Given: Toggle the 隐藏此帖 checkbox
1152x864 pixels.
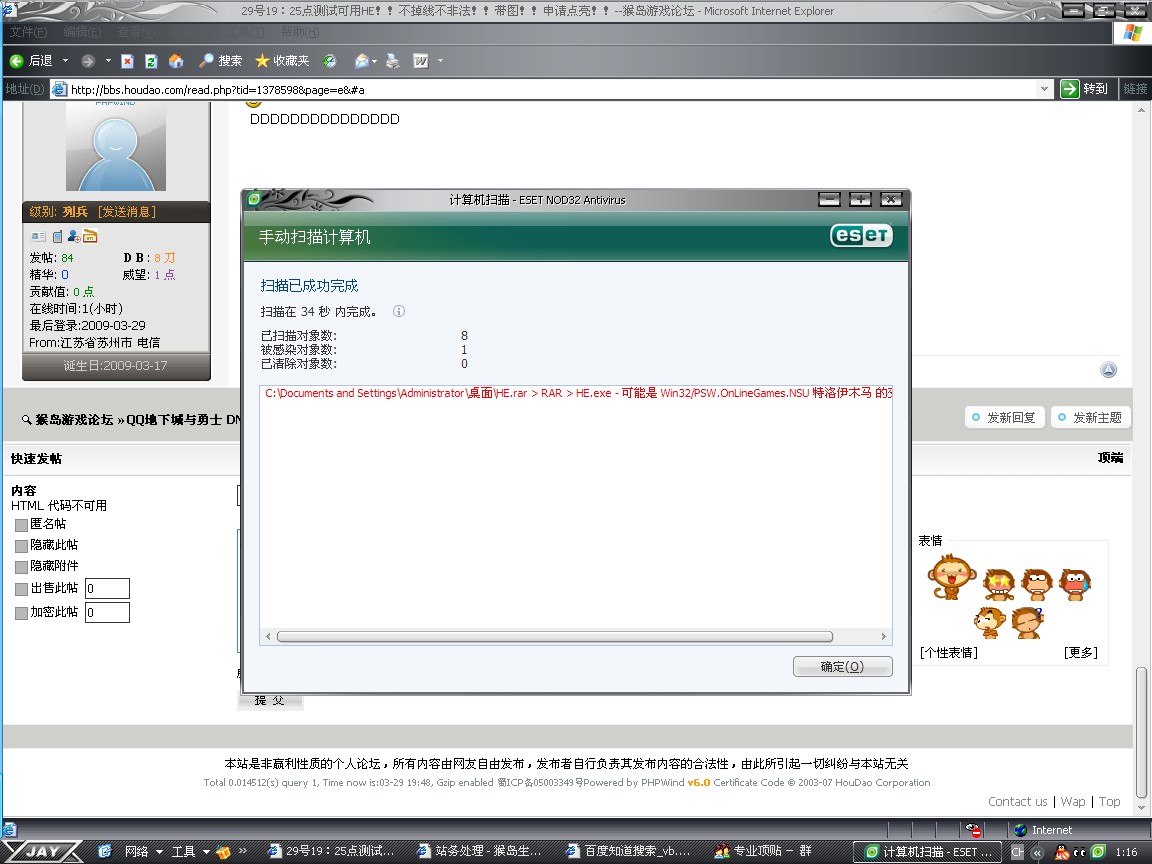Looking at the screenshot, I should tap(21, 546).
